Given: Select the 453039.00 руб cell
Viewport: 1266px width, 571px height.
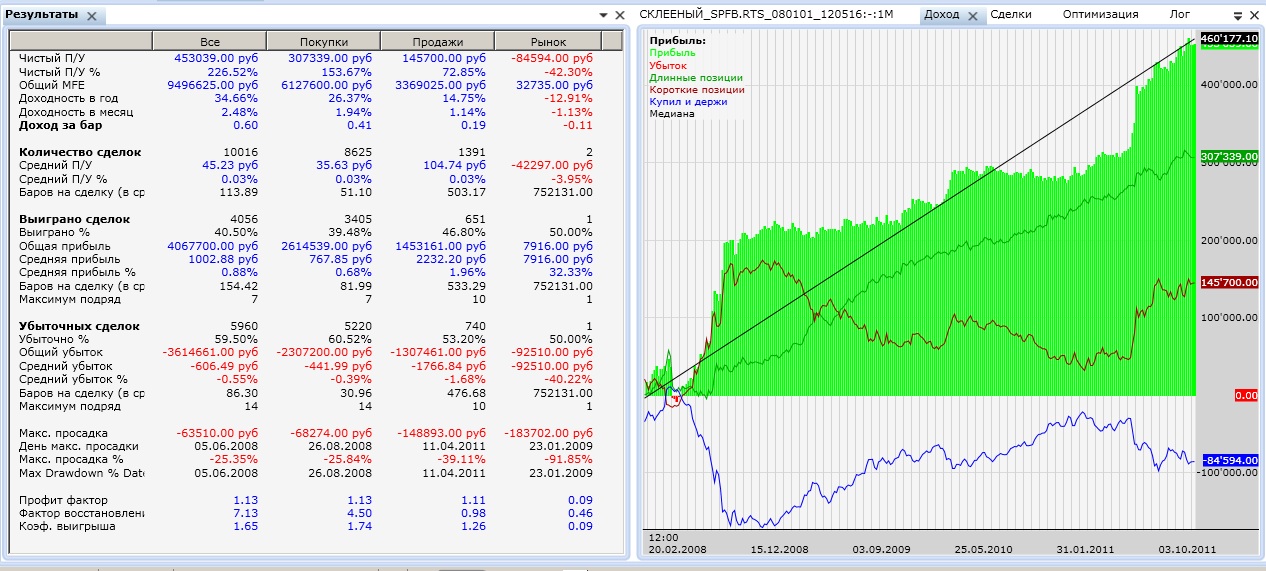Looking at the screenshot, I should pyautogui.click(x=215, y=59).
